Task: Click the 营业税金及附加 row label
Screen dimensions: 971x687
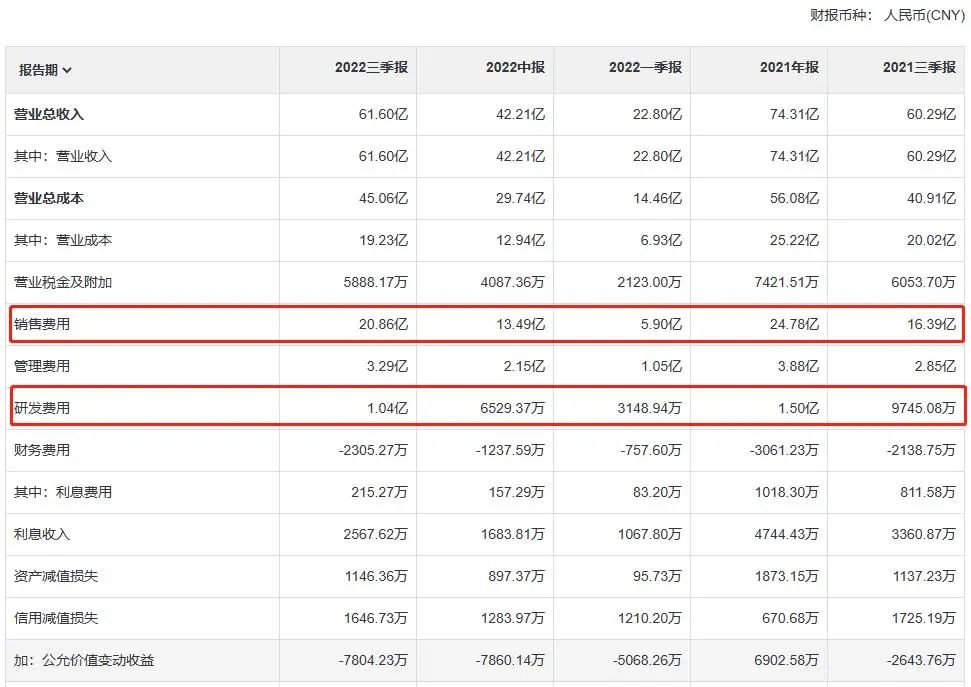Action: point(62,283)
